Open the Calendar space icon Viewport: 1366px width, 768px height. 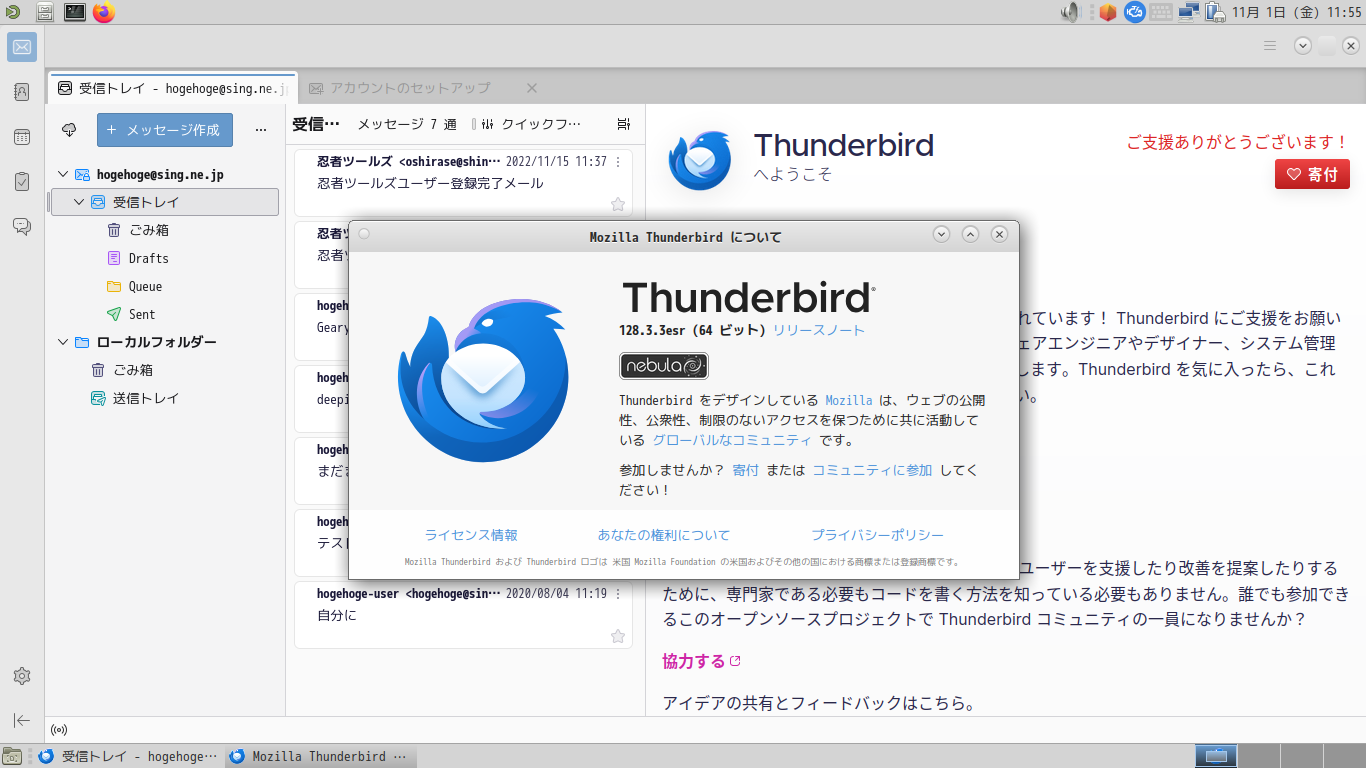22,137
